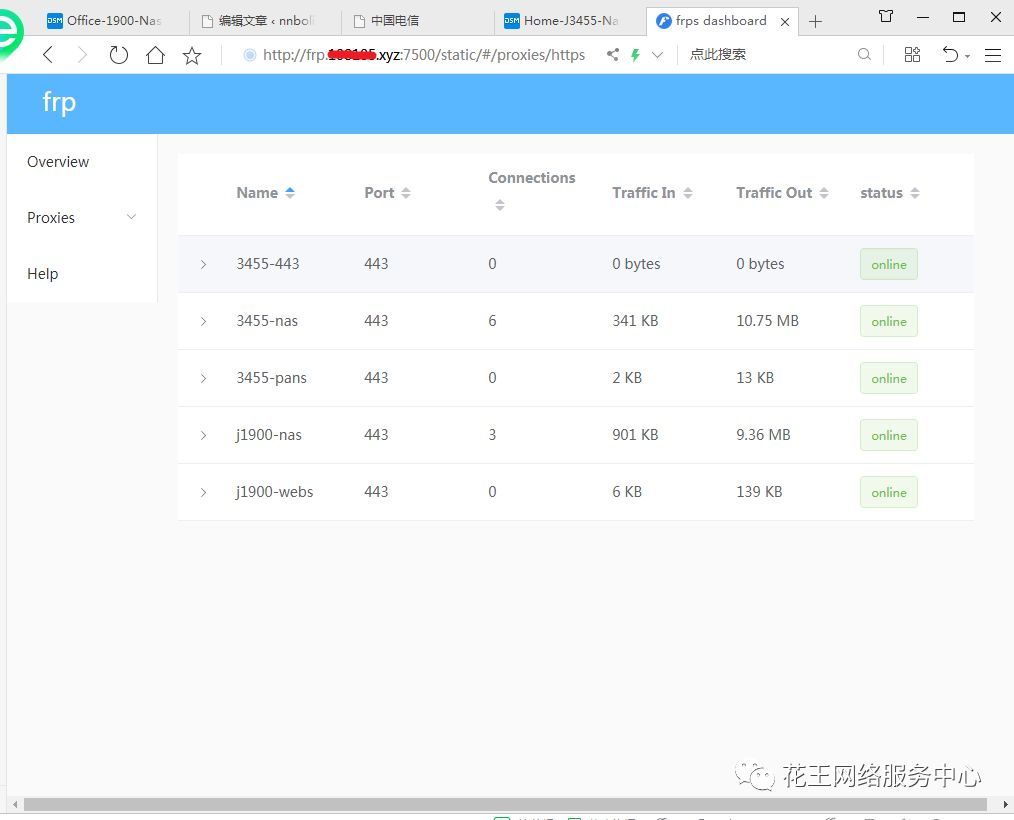This screenshot has height=820, width=1014.
Task: Open the browser apps grid icon
Action: [912, 55]
